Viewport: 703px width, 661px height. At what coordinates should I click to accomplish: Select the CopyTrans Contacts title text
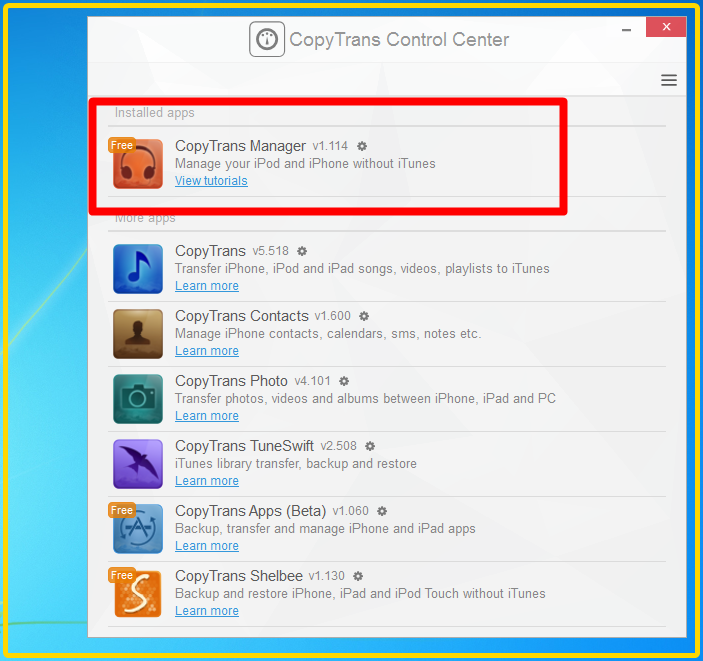(242, 316)
